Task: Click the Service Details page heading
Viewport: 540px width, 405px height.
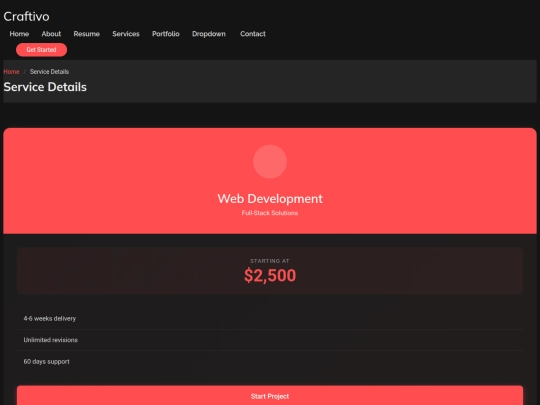Action: (45, 87)
